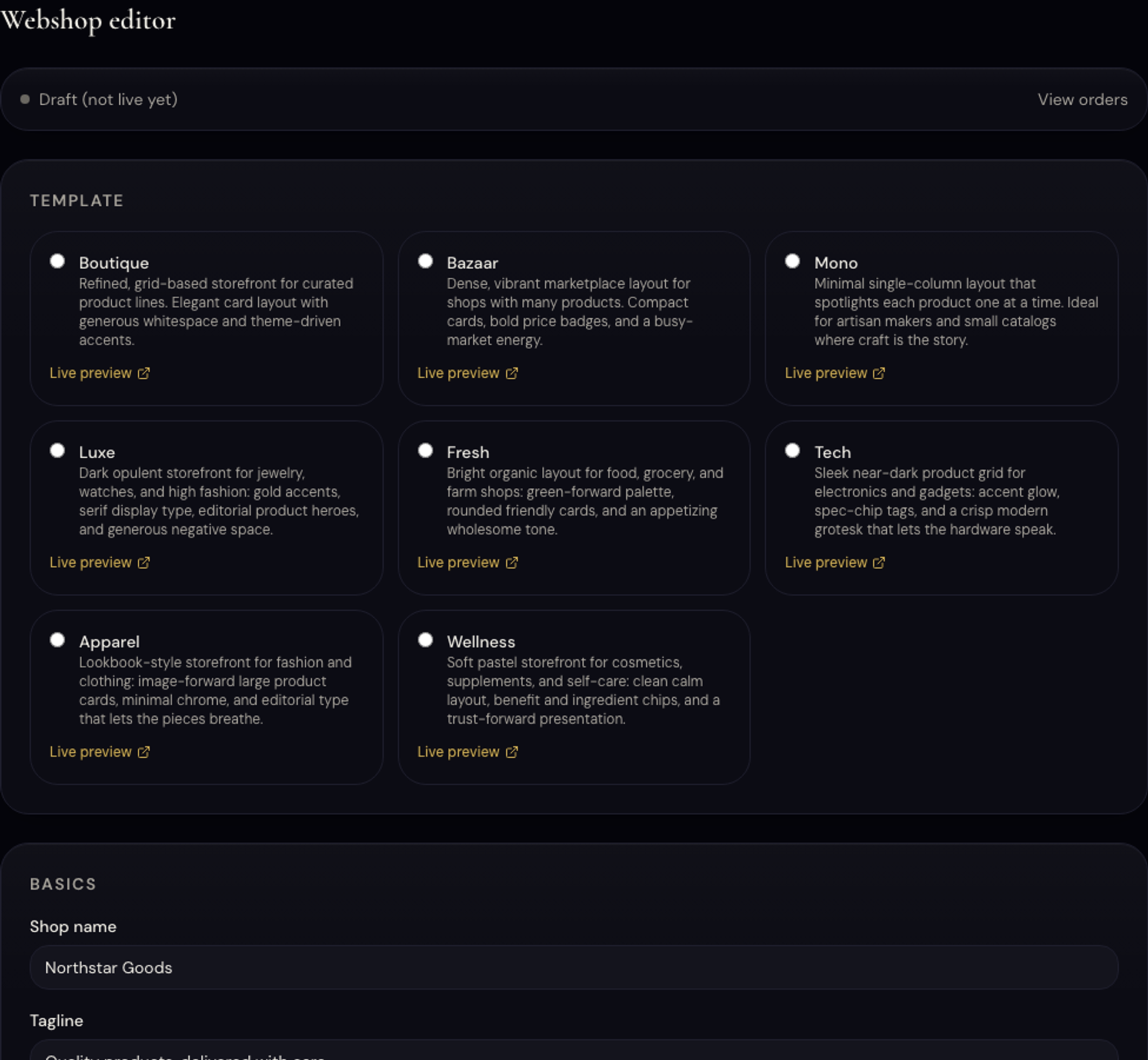Click the Tech template title

[x=832, y=452]
